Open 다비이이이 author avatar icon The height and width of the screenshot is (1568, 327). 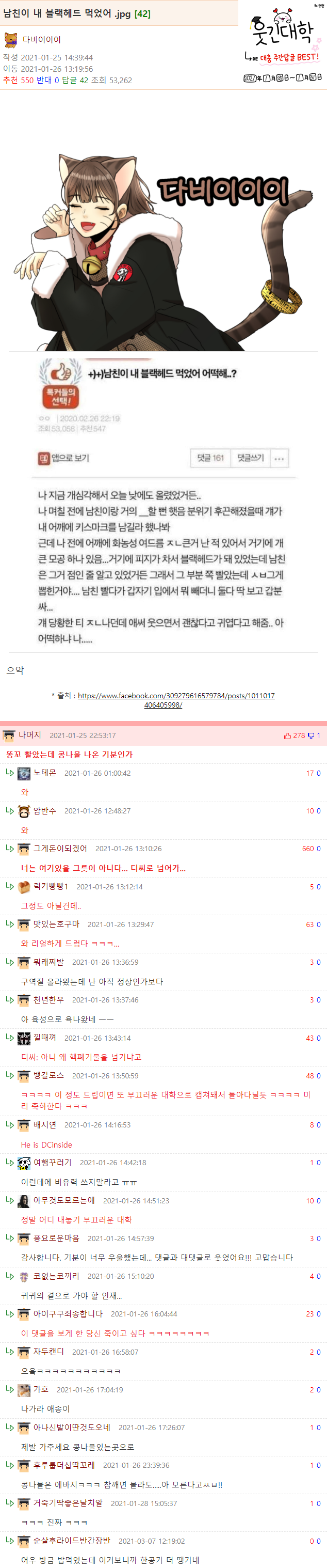coord(11,40)
